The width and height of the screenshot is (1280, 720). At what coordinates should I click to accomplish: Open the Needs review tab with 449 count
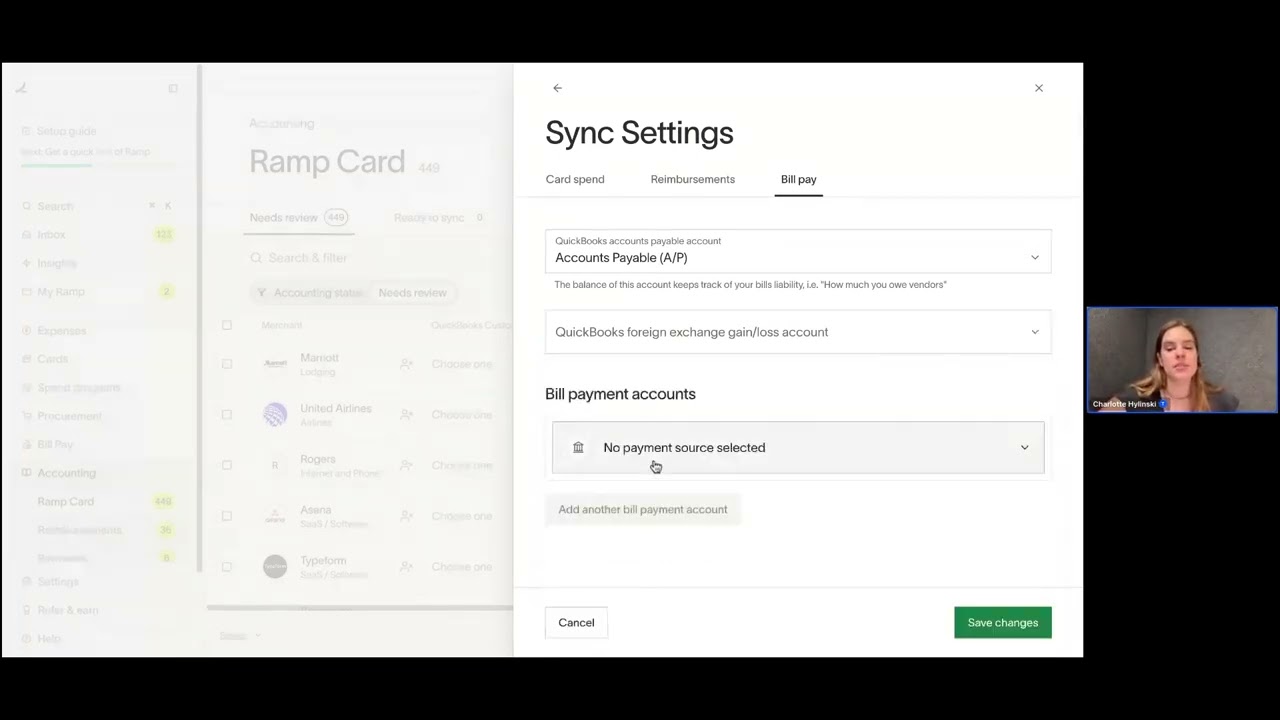[298, 218]
